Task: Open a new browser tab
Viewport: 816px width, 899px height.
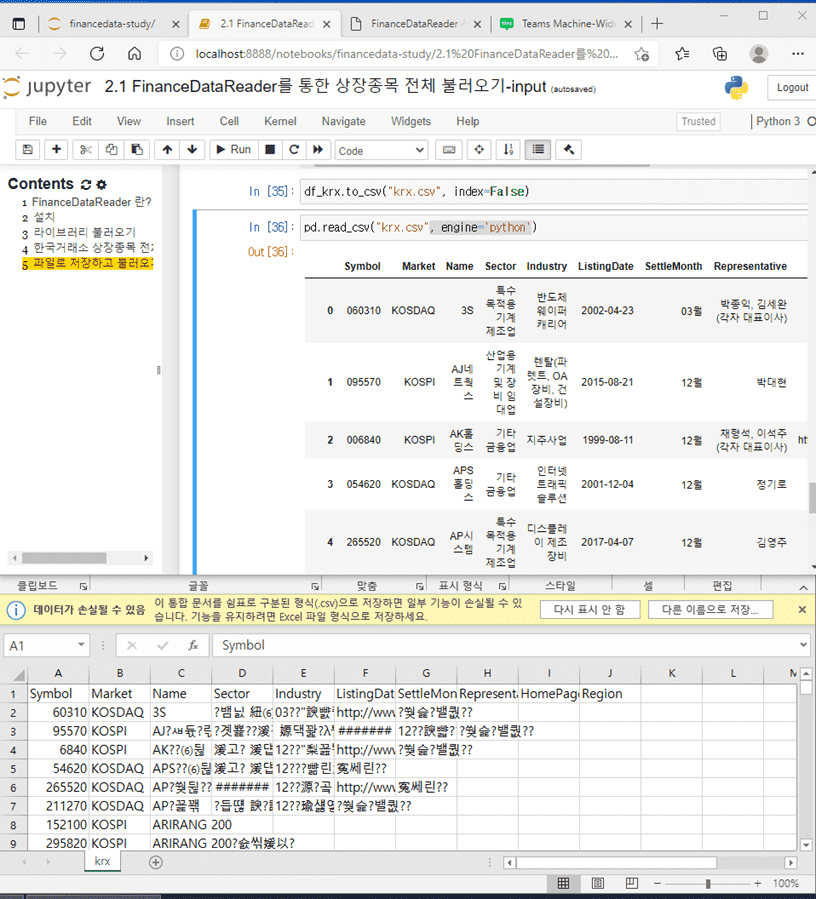Action: 657,24
